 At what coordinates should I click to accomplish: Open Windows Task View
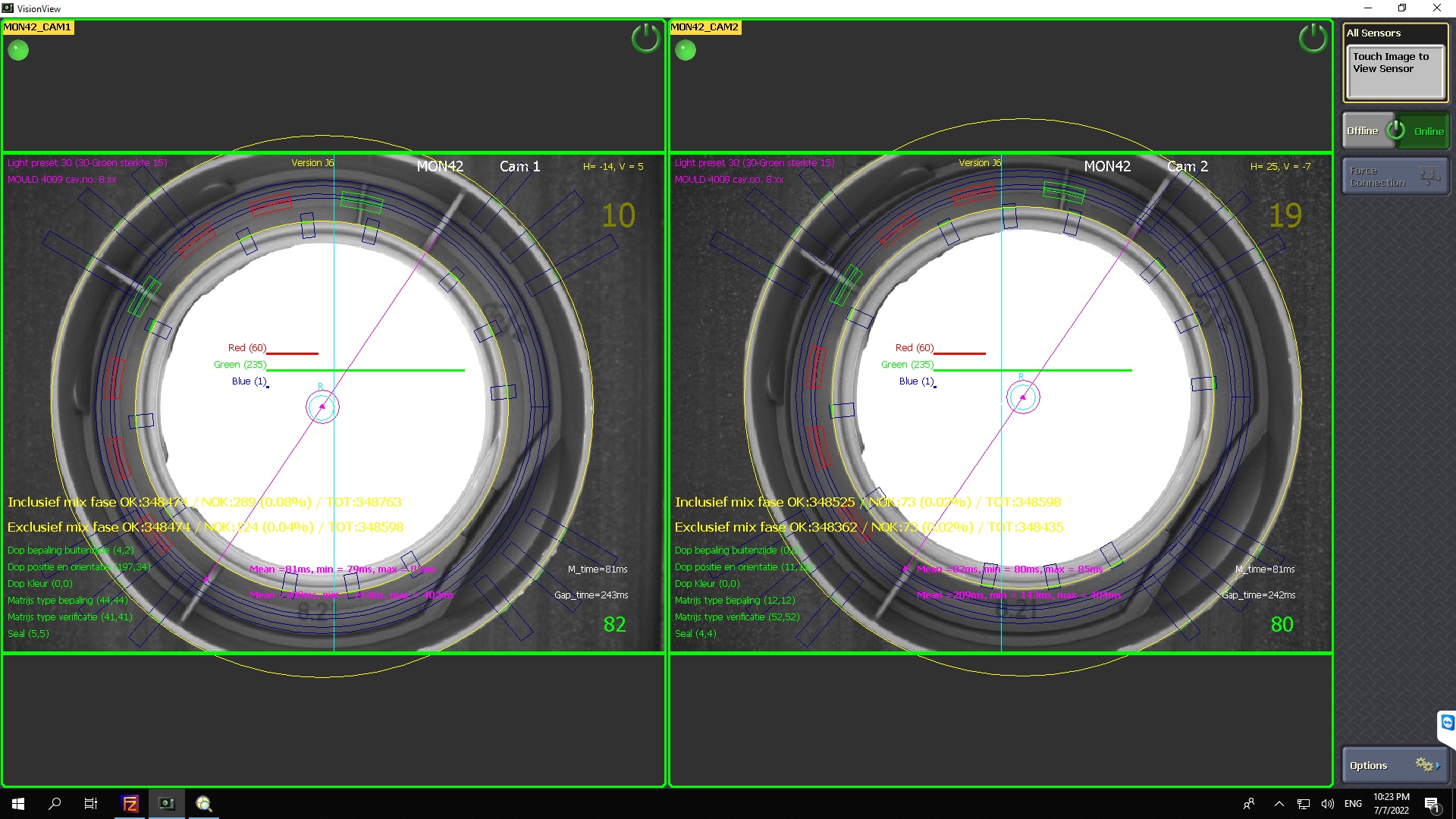click(x=91, y=804)
